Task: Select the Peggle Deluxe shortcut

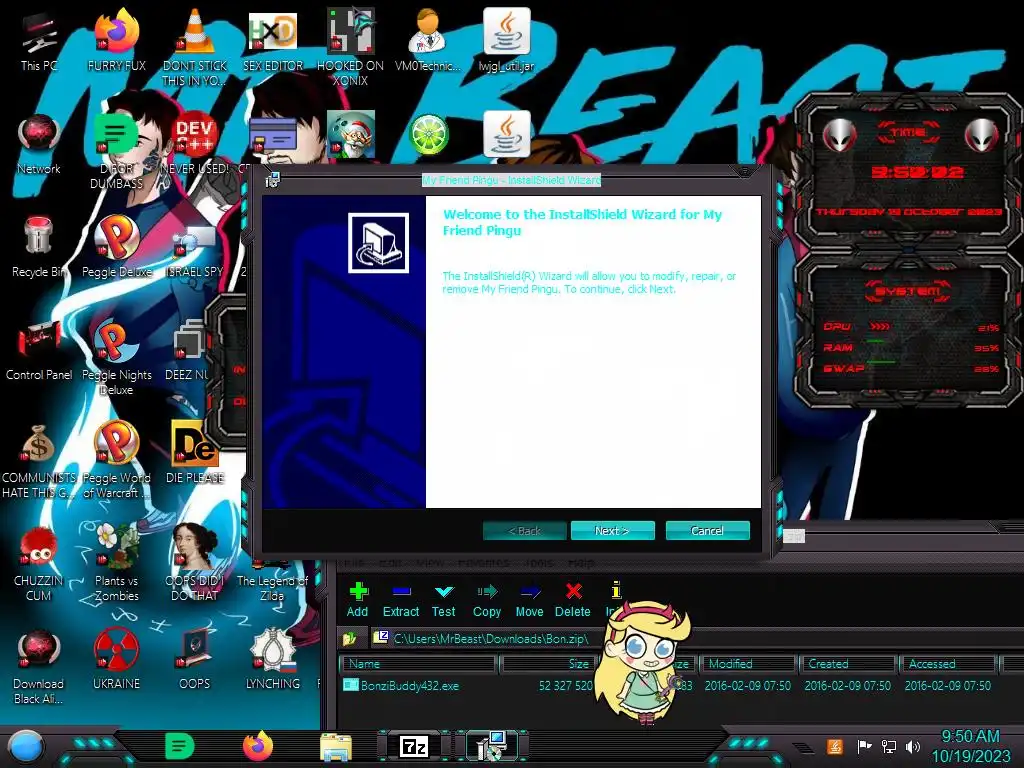Action: pyautogui.click(x=116, y=248)
